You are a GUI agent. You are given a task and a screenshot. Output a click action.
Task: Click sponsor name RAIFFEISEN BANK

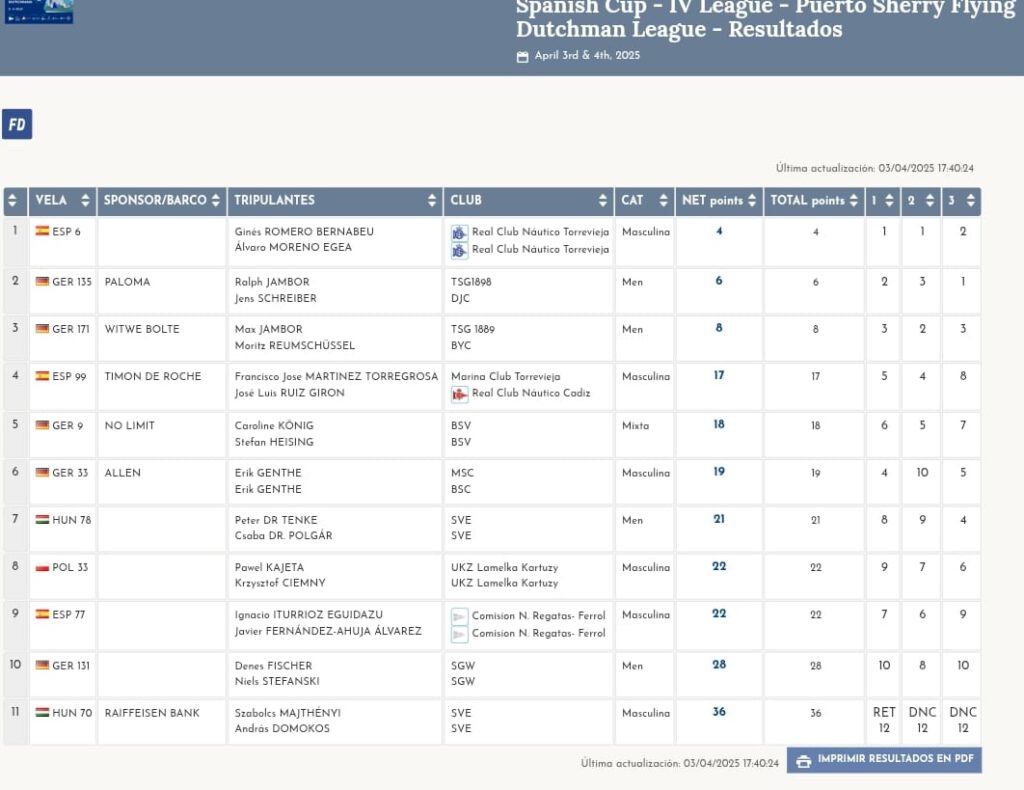(x=152, y=713)
